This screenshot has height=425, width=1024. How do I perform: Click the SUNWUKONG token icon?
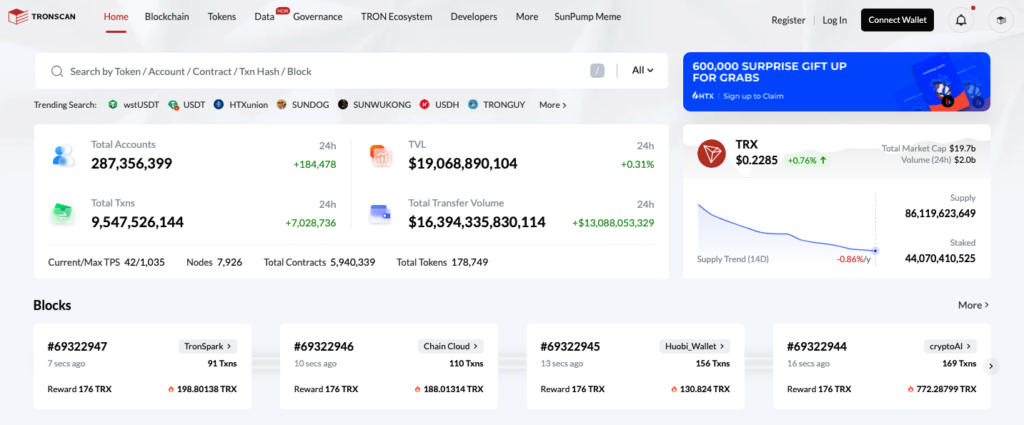(343, 104)
